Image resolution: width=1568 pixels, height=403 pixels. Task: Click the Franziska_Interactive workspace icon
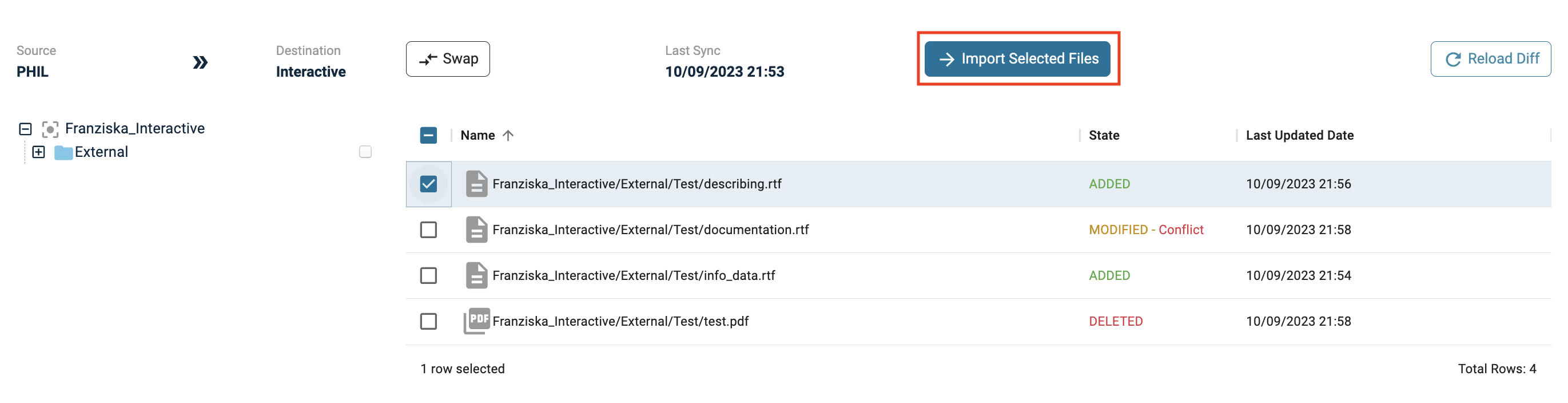pos(50,129)
